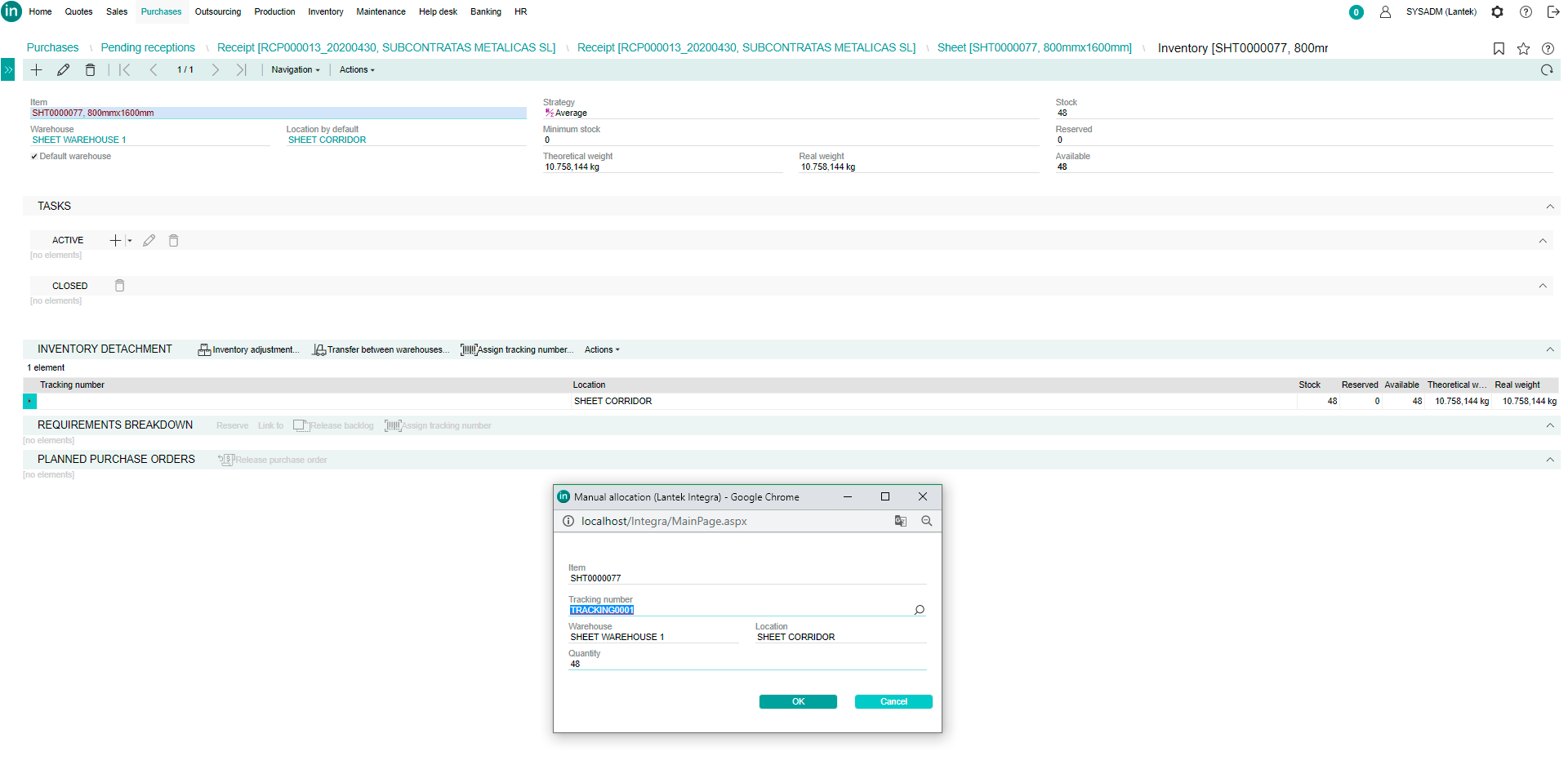Viewport: 1568px width, 765px height.
Task: Collapse the PLANNED PURCHASE ORDERS section
Action: pos(1549,460)
